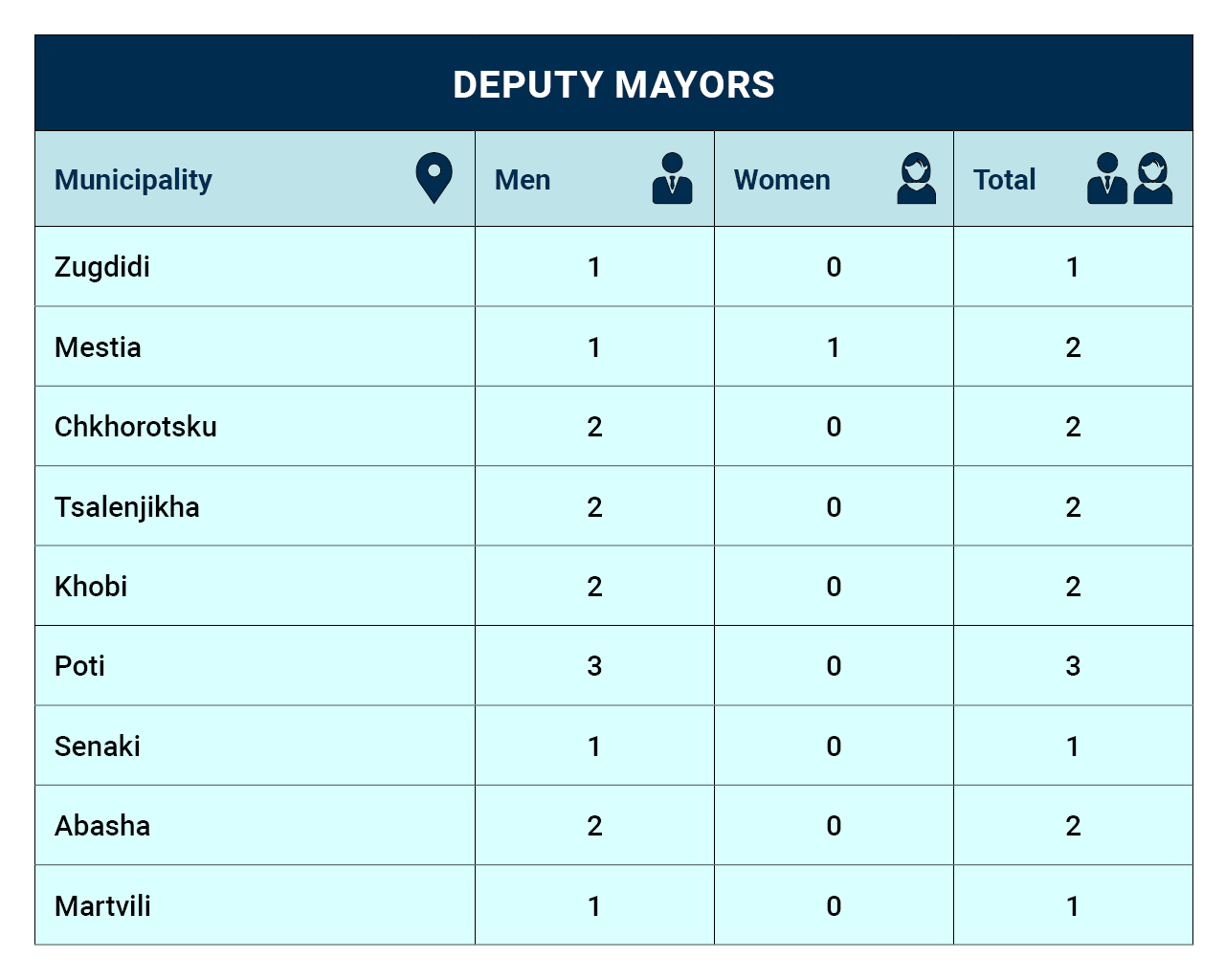
Task: Click the Mestia women count cell
Action: pos(834,346)
